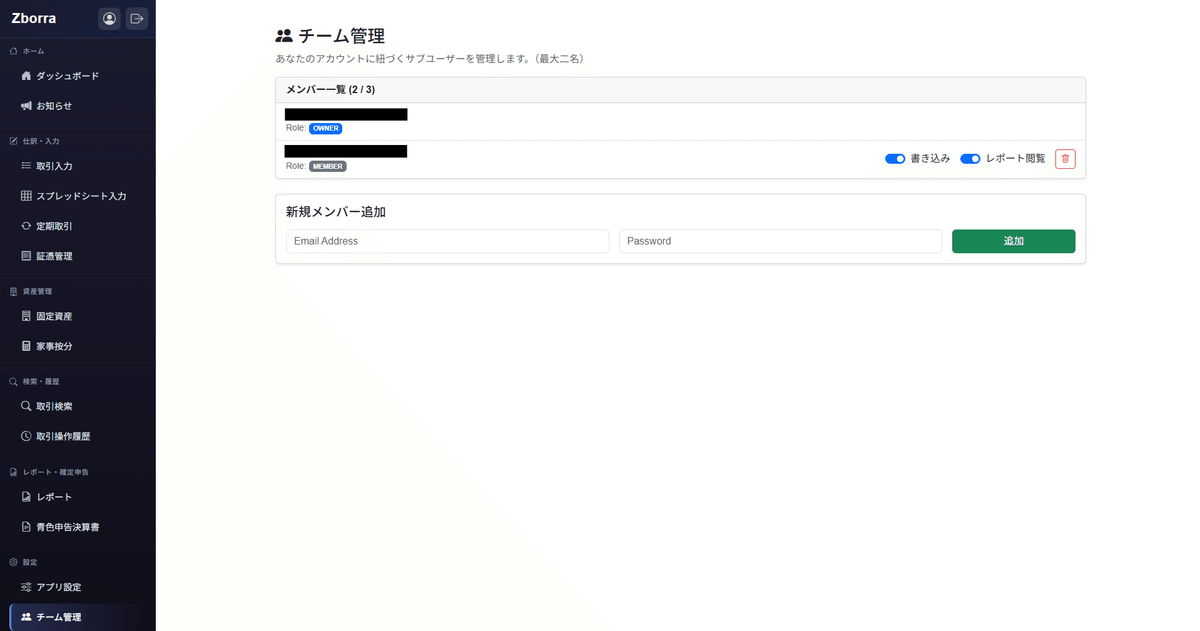Click the Zborra logo link
Screen dimensions: 1200x631
tap(33, 17)
